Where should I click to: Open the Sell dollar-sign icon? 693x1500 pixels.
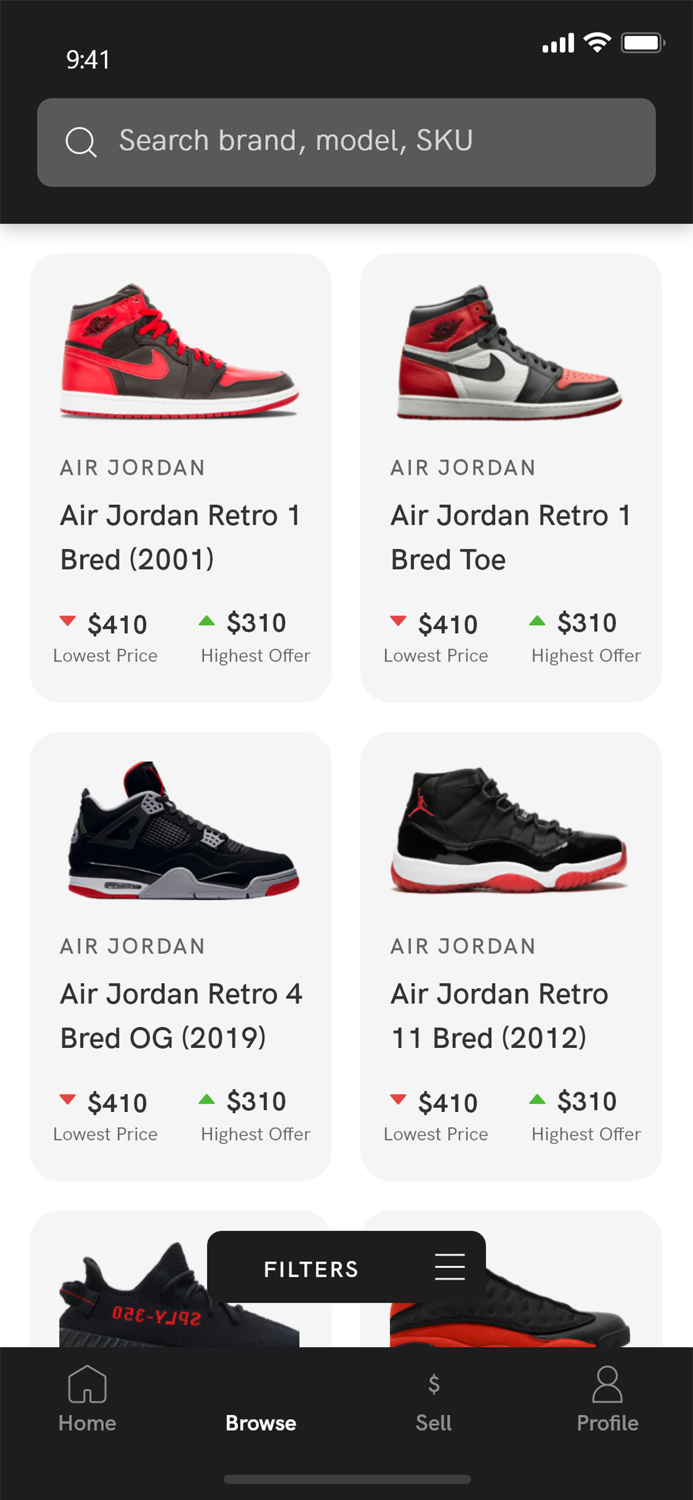pos(434,1384)
